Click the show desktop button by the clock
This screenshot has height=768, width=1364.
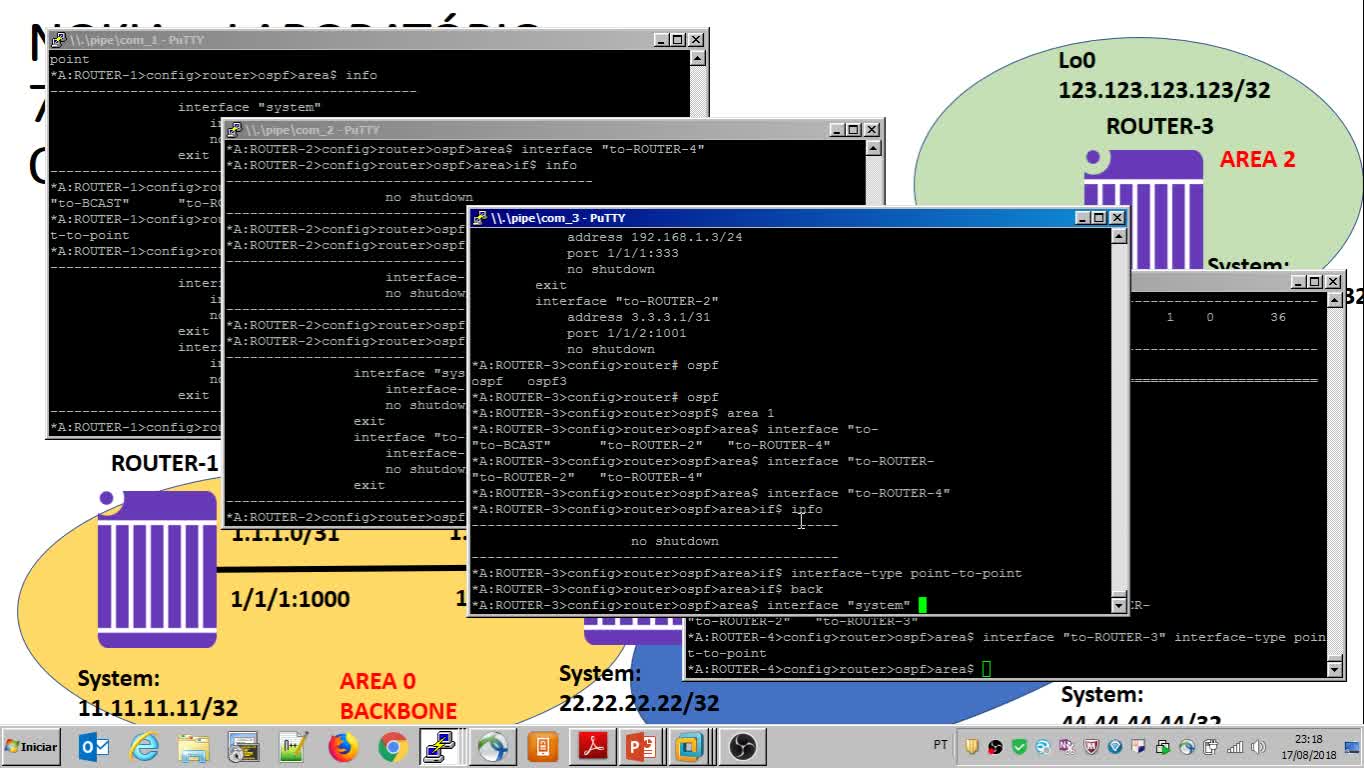click(x=1352, y=746)
